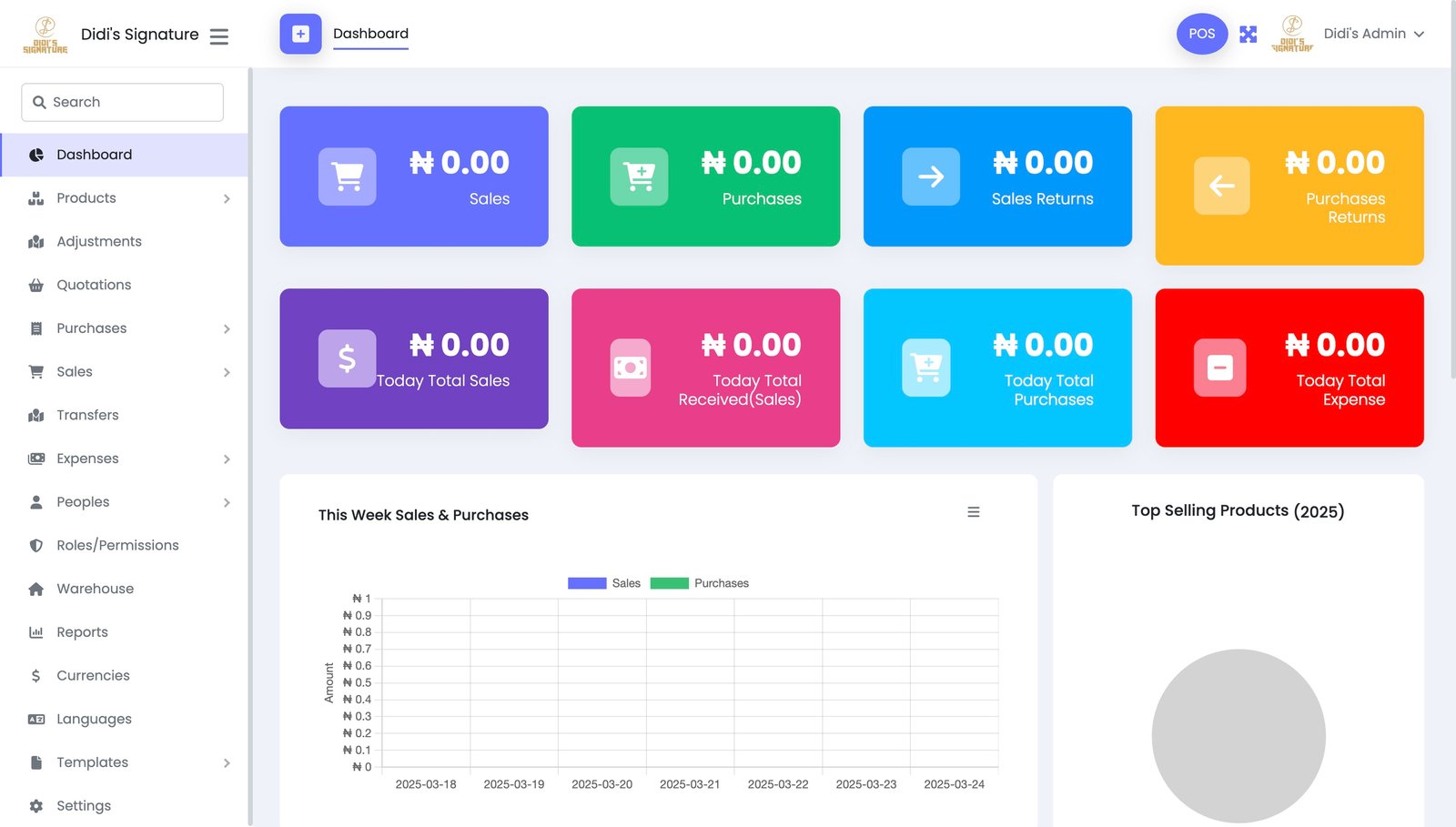The height and width of the screenshot is (827, 1456).
Task: Click the Today Total Expense minus icon
Action: [x=1219, y=368]
